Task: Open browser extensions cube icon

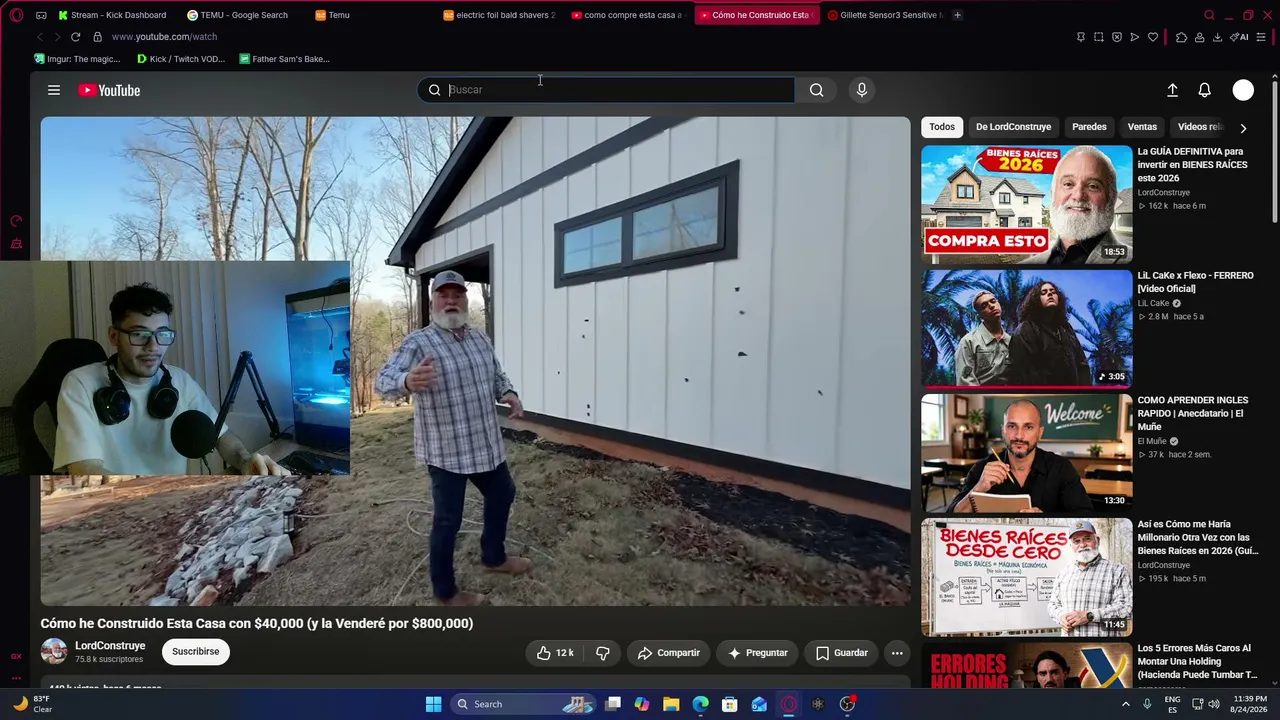Action: click(1181, 37)
